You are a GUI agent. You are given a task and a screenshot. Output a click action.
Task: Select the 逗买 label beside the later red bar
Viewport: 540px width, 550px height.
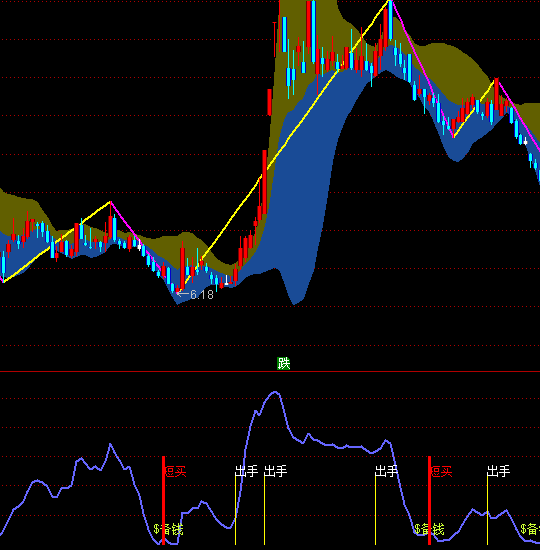coord(441,472)
